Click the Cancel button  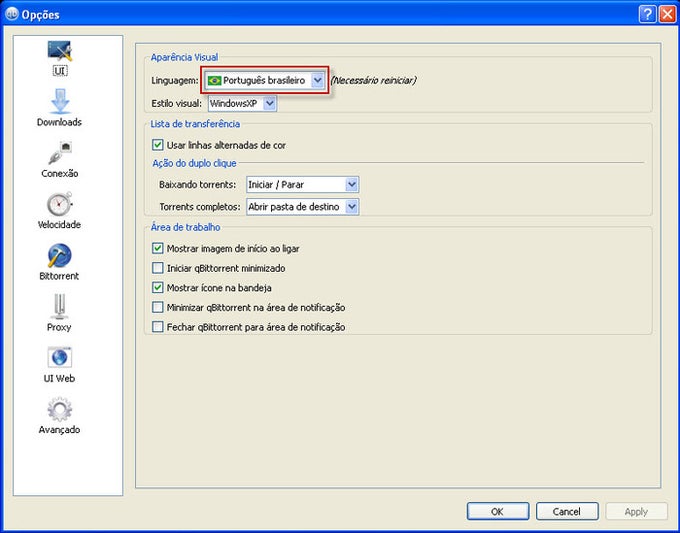pos(567,511)
